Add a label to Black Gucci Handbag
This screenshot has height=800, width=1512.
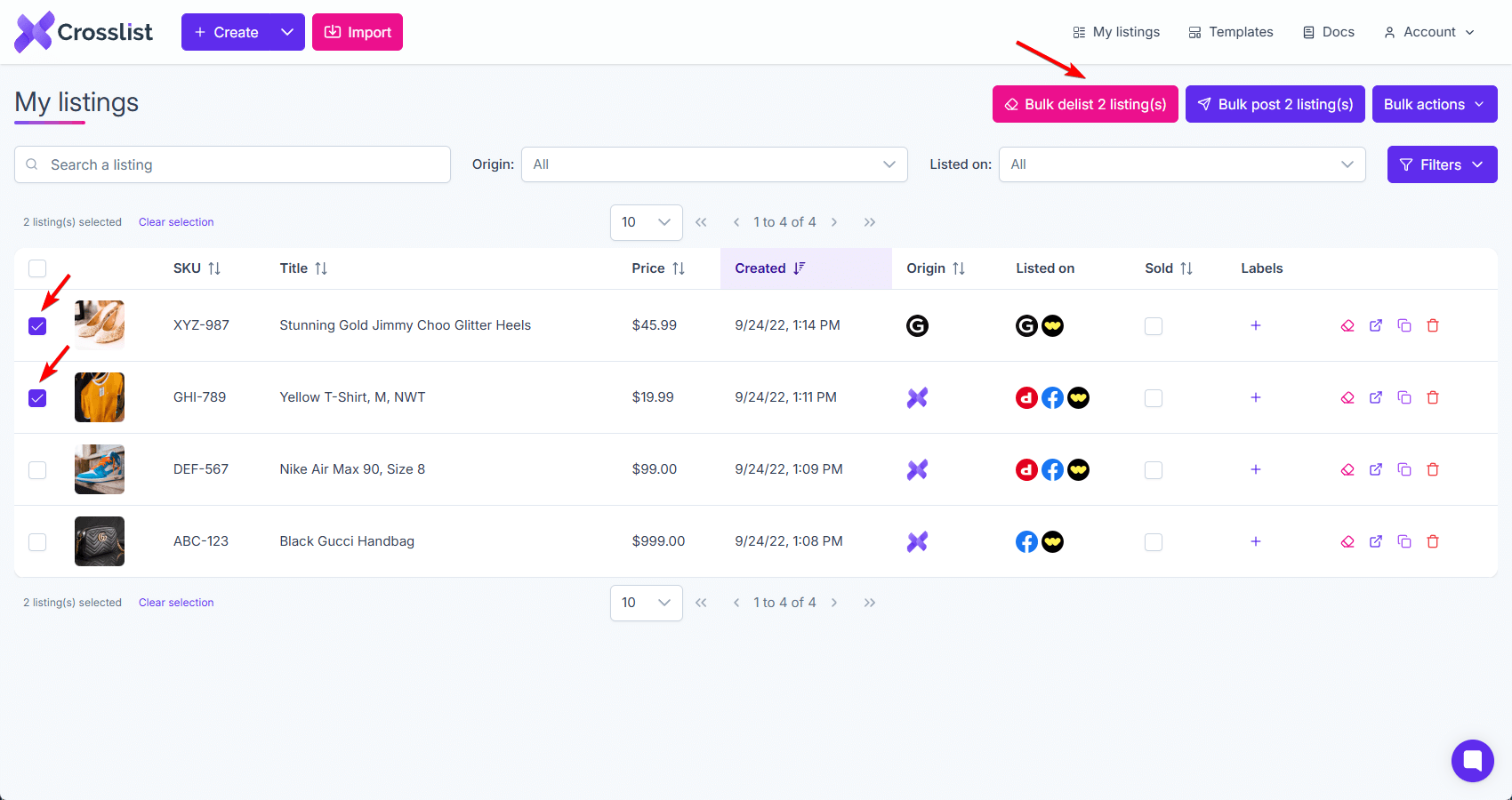click(1256, 541)
